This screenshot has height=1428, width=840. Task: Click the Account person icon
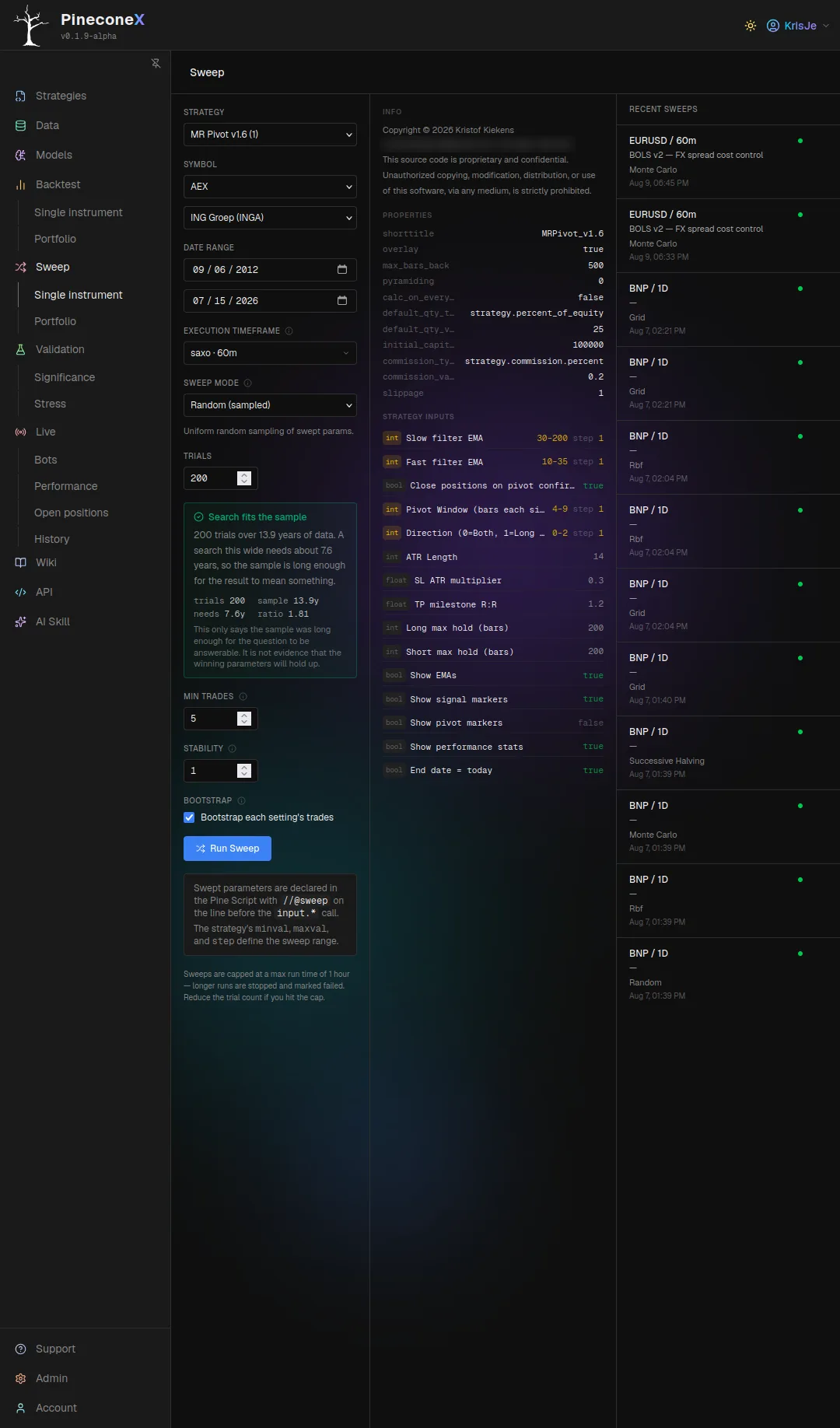click(x=21, y=1408)
